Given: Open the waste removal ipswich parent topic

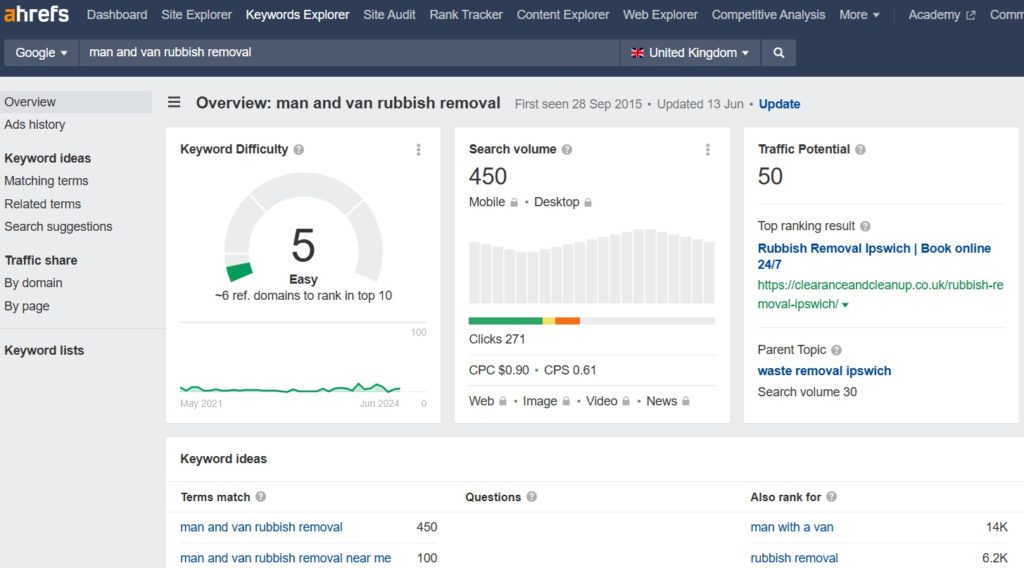Looking at the screenshot, I should point(824,371).
